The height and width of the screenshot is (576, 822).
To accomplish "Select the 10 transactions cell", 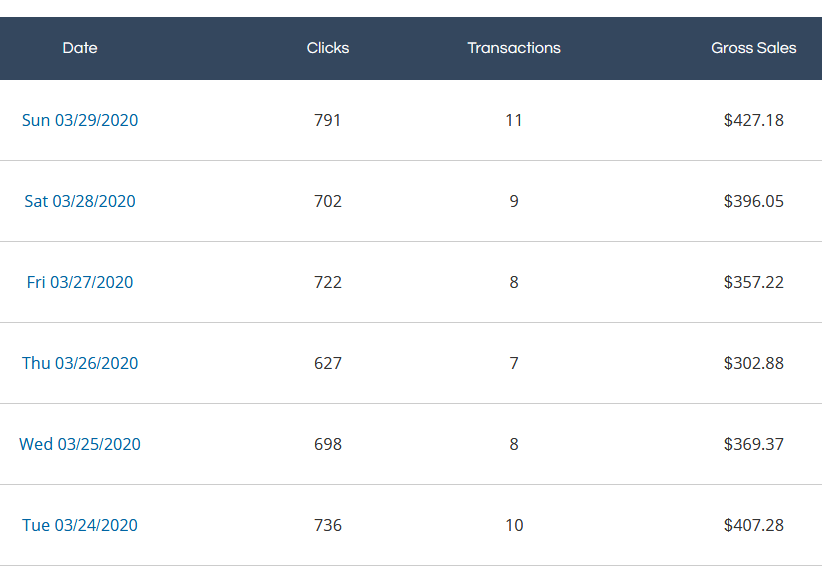I will tap(514, 525).
